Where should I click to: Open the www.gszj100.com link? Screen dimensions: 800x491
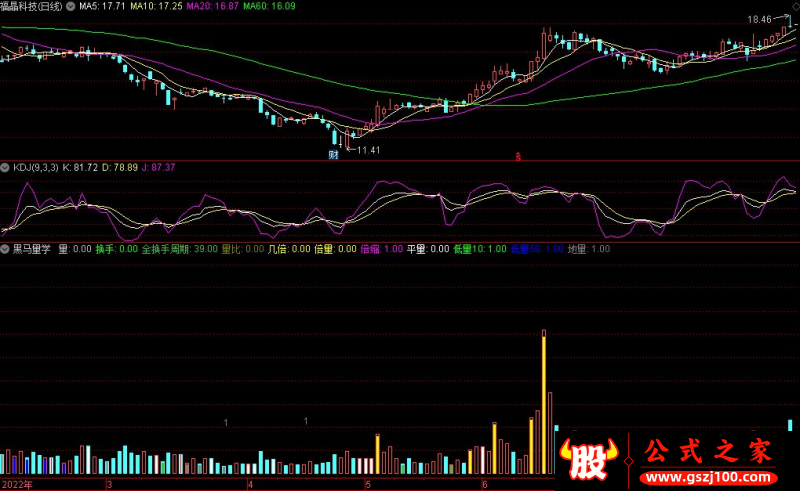[x=708, y=478]
